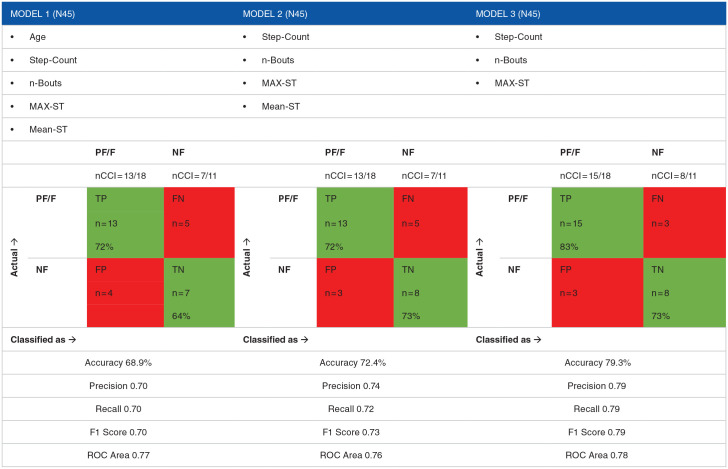The height and width of the screenshot is (469, 728).
Task: Select the green TN 64% cell
Action: [198, 292]
